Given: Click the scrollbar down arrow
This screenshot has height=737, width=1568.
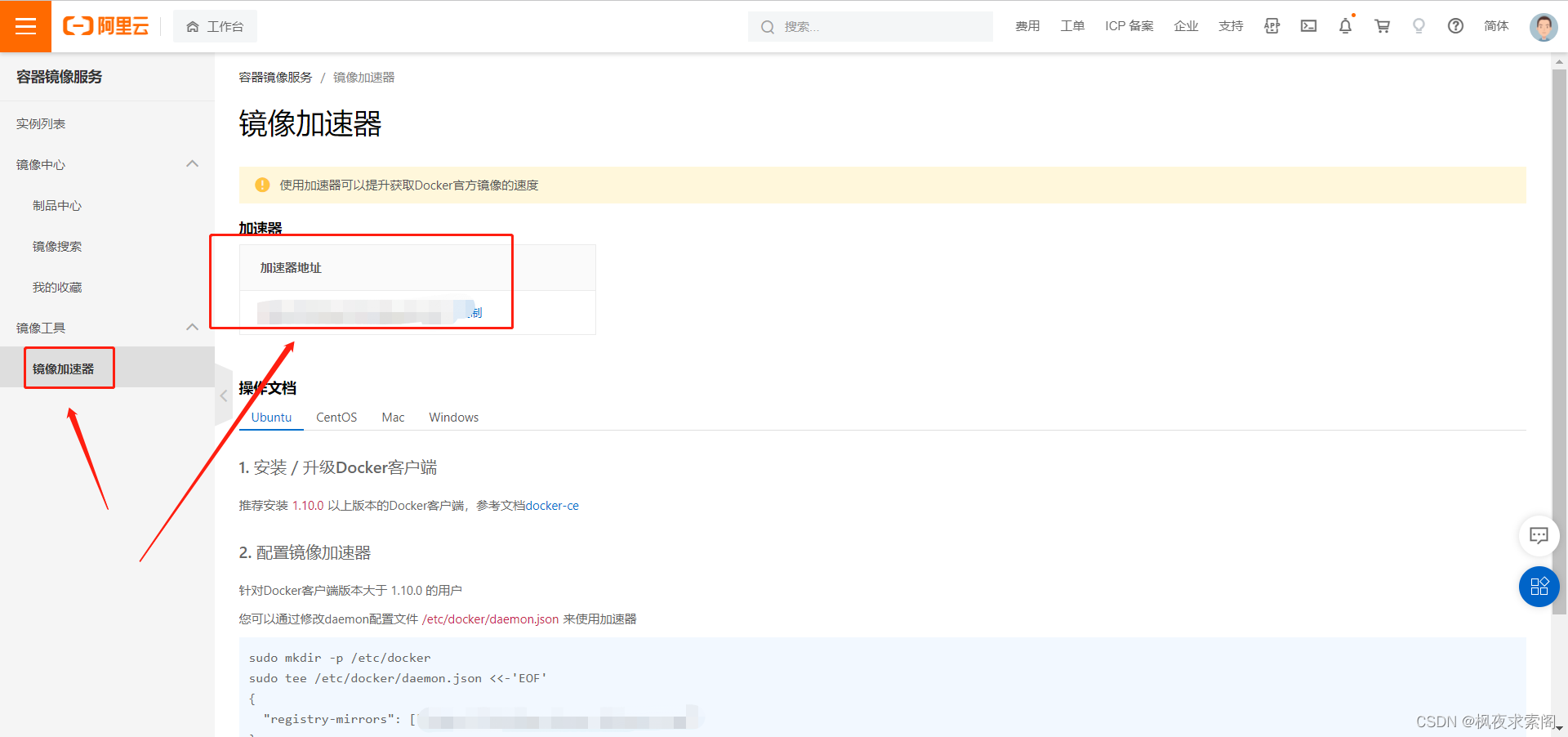Looking at the screenshot, I should pos(1559,728).
